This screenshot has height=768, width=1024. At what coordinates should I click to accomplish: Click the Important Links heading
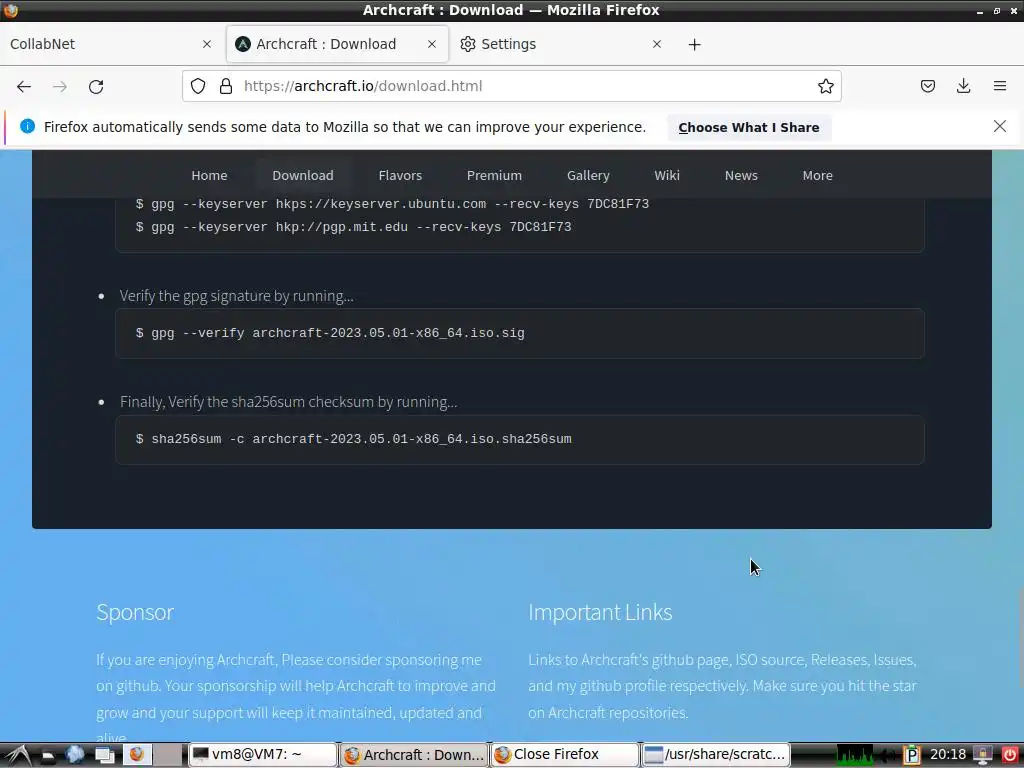pos(600,612)
